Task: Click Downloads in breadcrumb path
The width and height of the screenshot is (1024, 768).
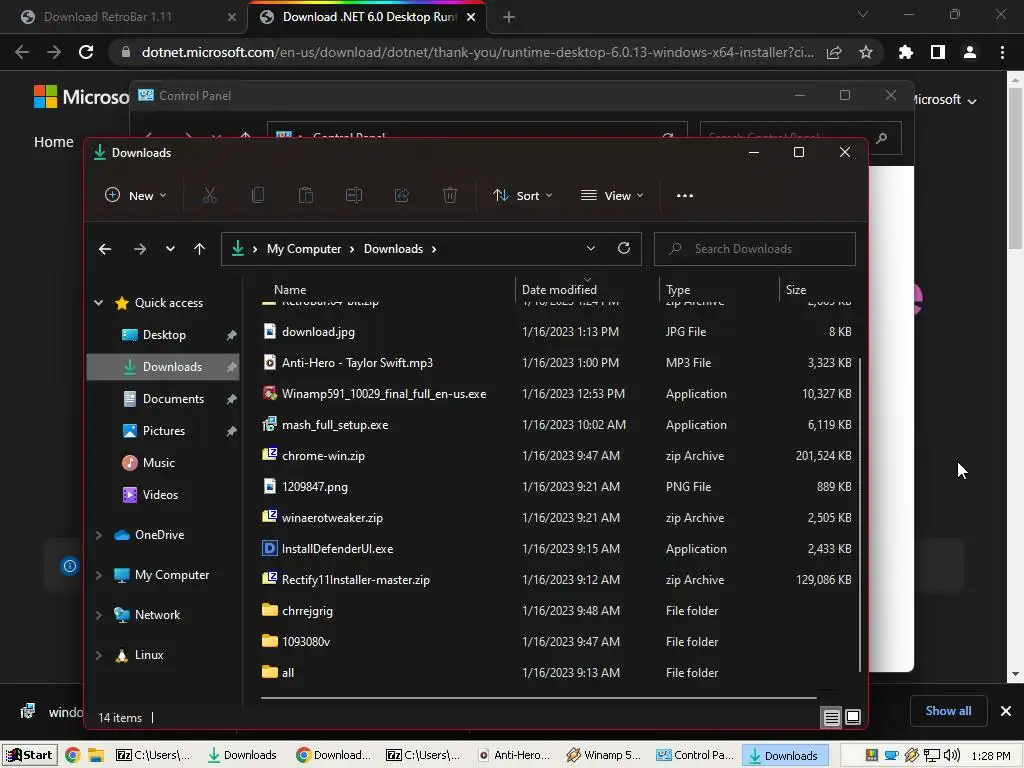Action: [x=393, y=249]
